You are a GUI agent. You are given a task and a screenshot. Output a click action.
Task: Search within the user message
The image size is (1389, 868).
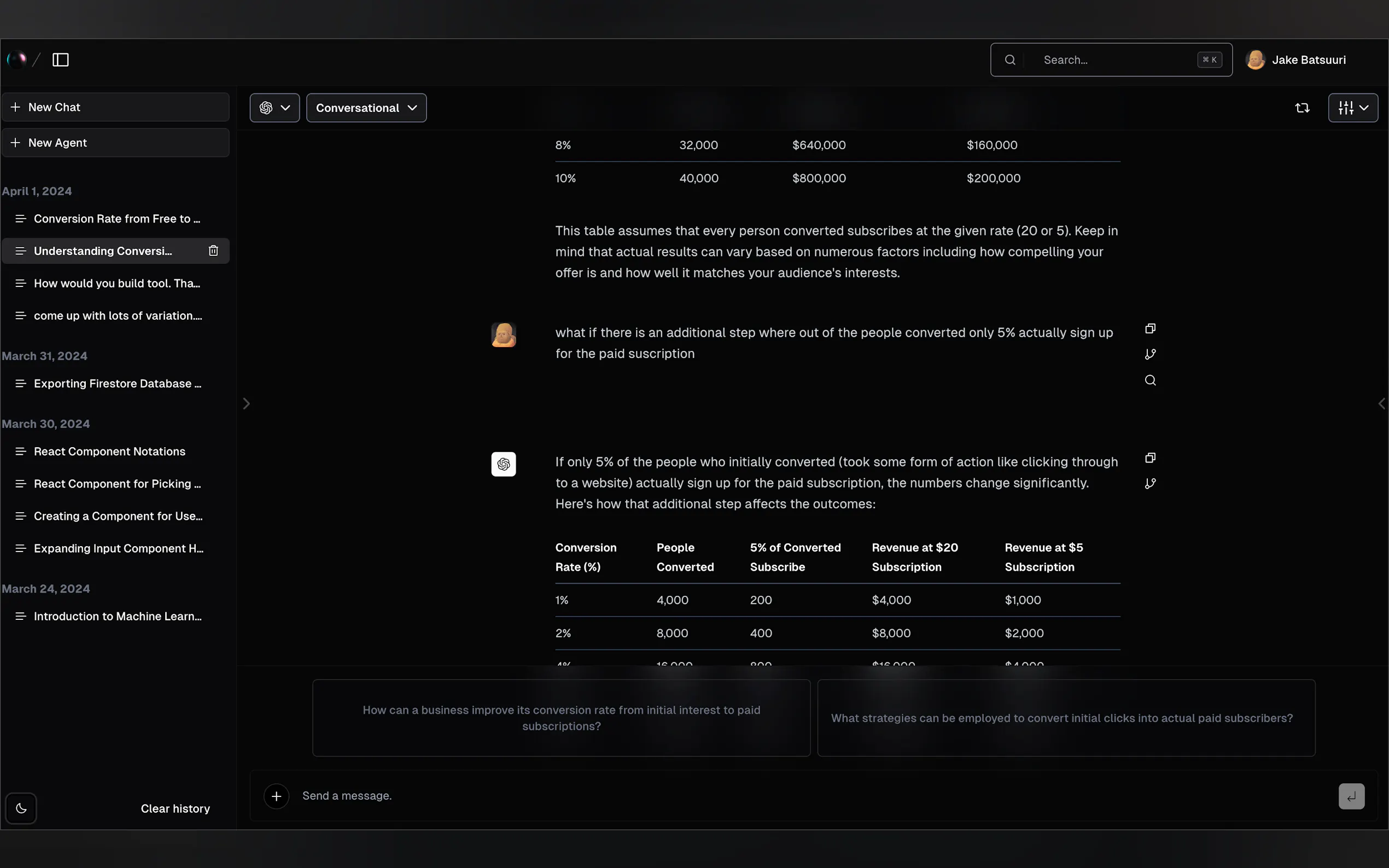pyautogui.click(x=1150, y=380)
